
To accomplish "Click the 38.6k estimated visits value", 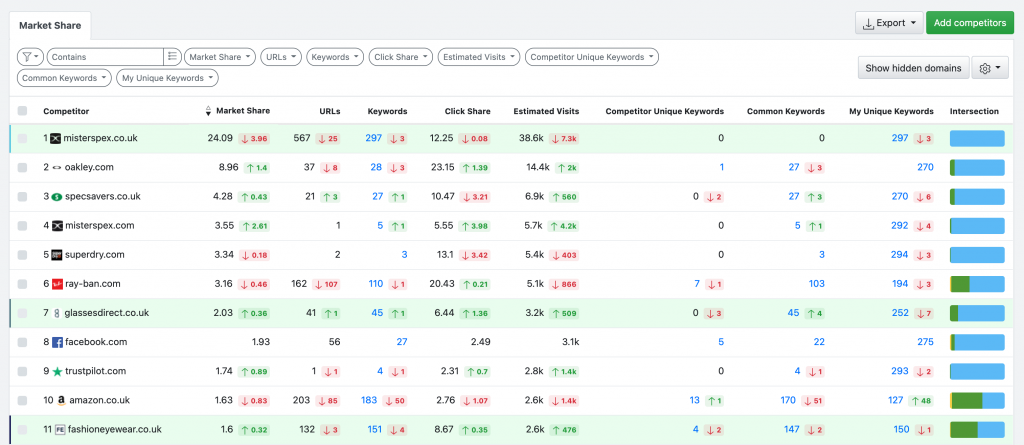I will (531, 139).
